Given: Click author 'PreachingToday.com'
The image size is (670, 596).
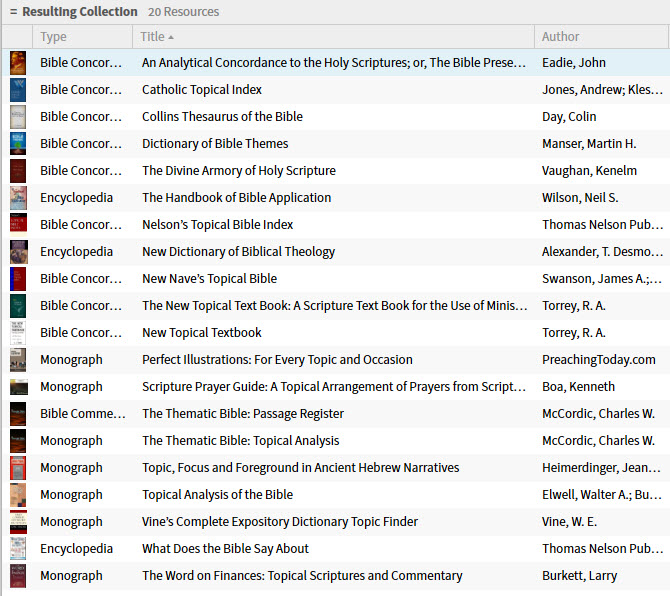Looking at the screenshot, I should point(599,360).
